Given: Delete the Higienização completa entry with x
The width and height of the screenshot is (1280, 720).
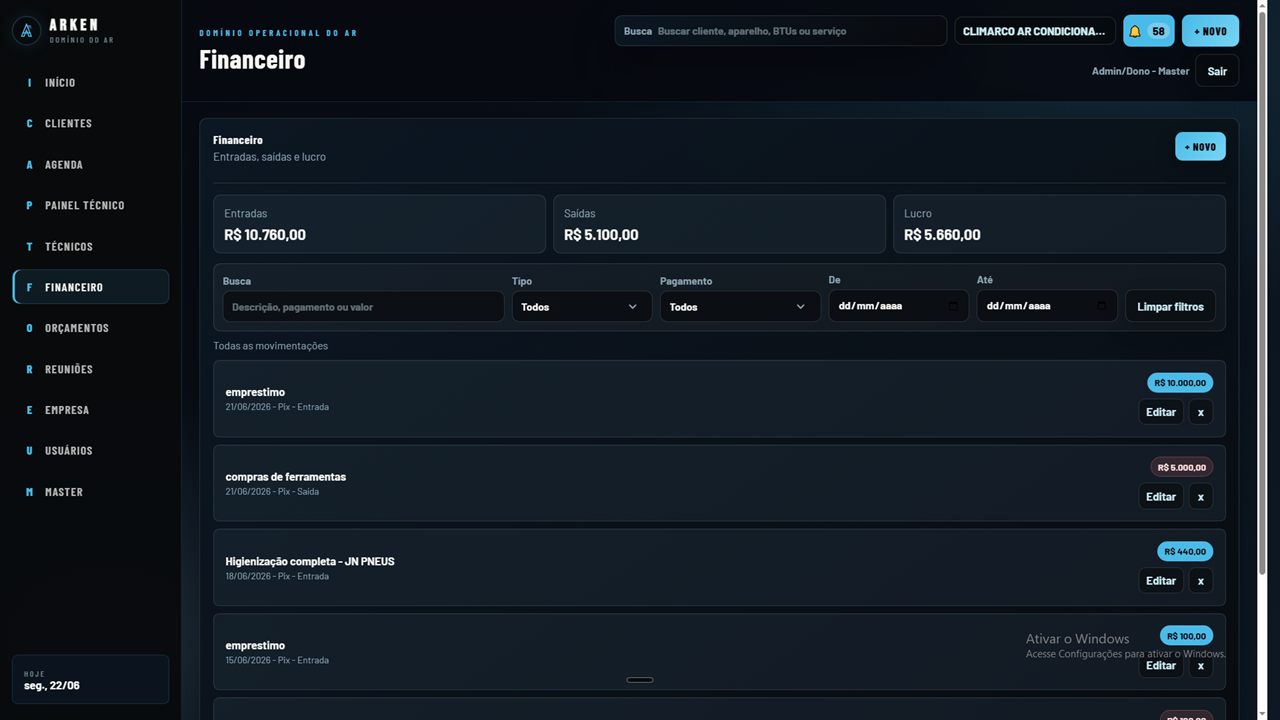Looking at the screenshot, I should pyautogui.click(x=1200, y=580).
